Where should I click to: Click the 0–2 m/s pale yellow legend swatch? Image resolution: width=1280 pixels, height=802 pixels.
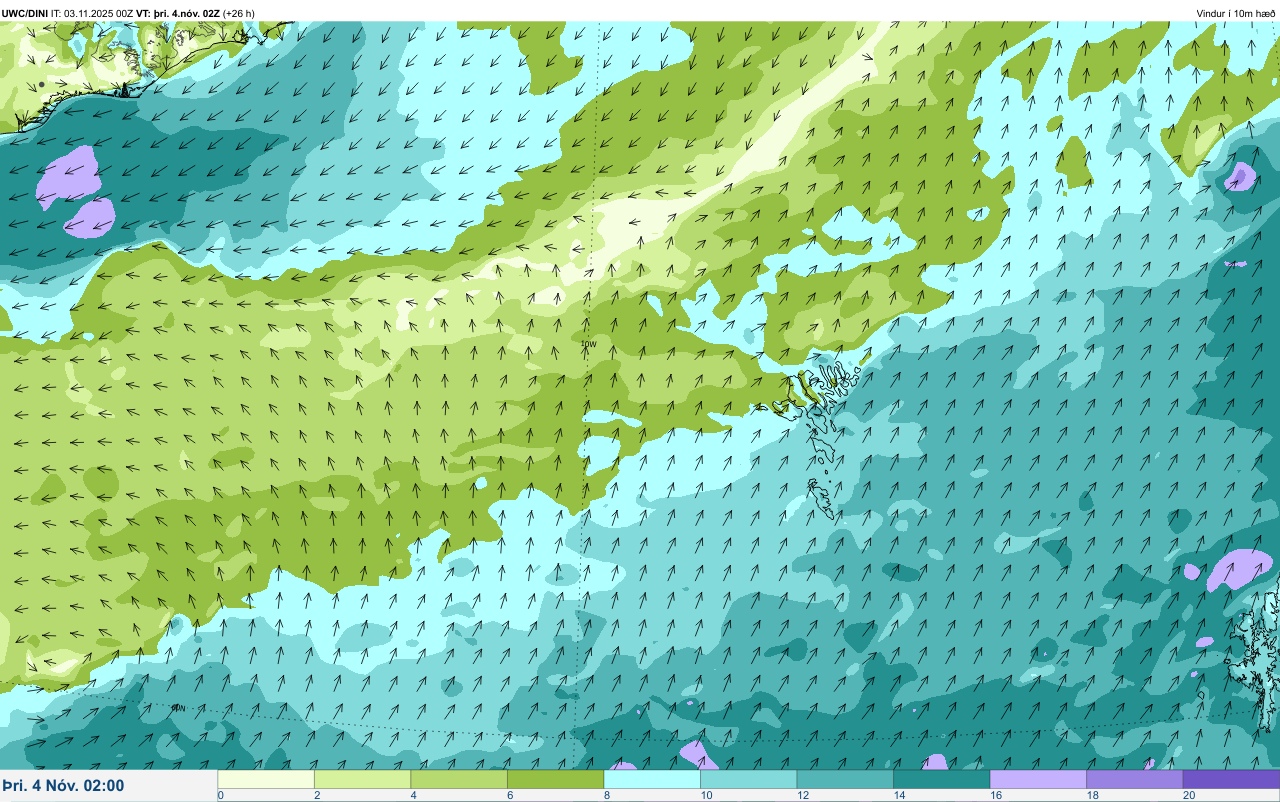pos(266,779)
